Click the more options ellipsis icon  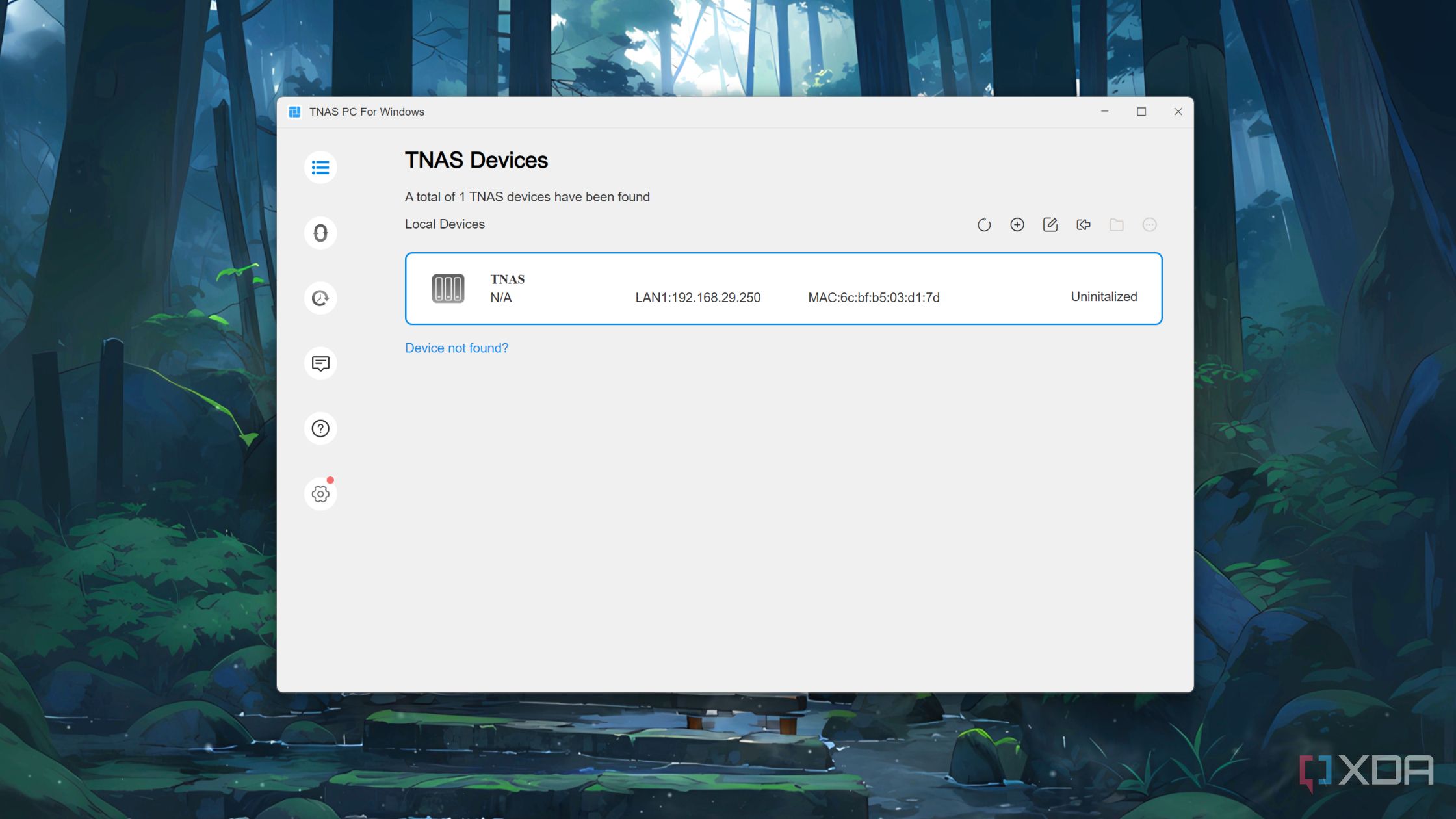pos(1150,225)
